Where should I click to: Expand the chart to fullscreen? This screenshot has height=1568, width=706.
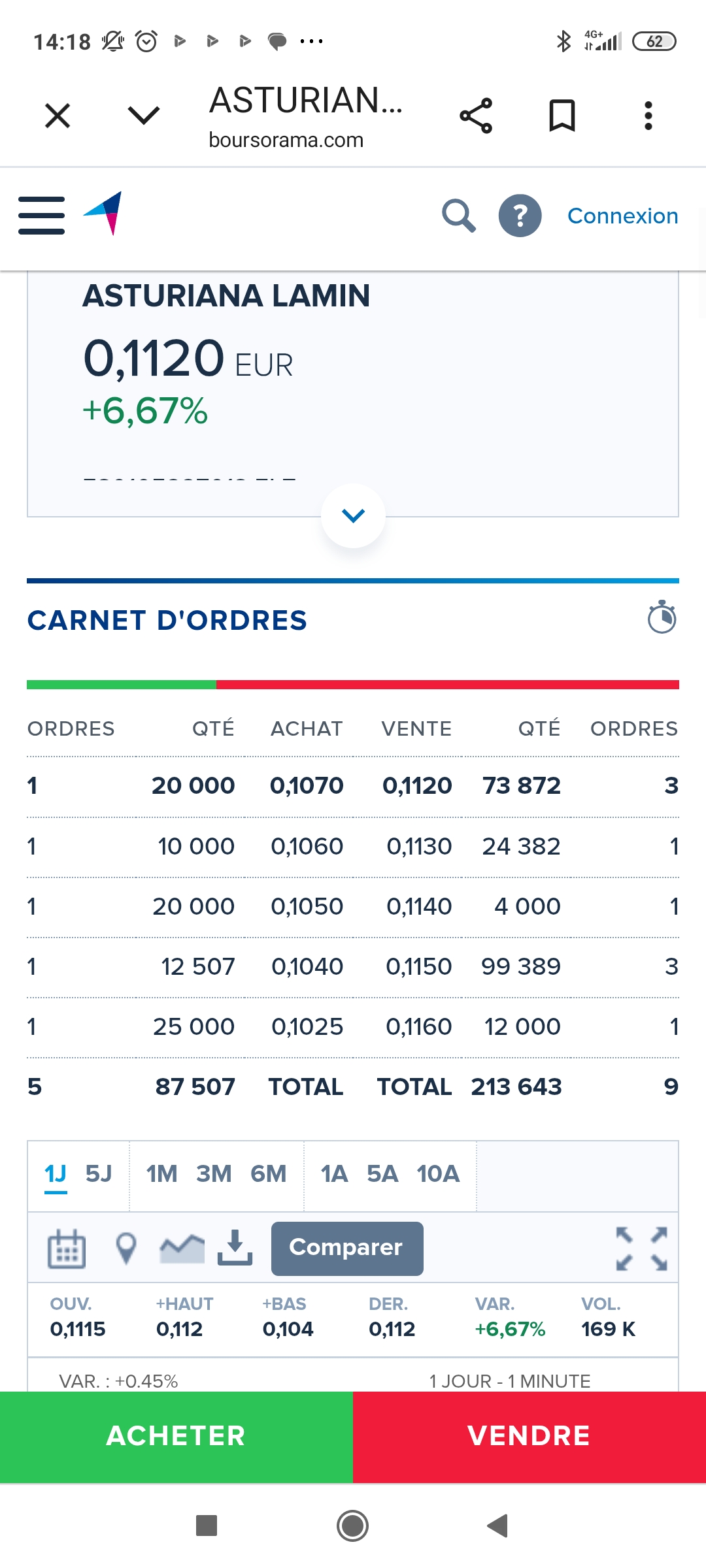click(642, 1248)
